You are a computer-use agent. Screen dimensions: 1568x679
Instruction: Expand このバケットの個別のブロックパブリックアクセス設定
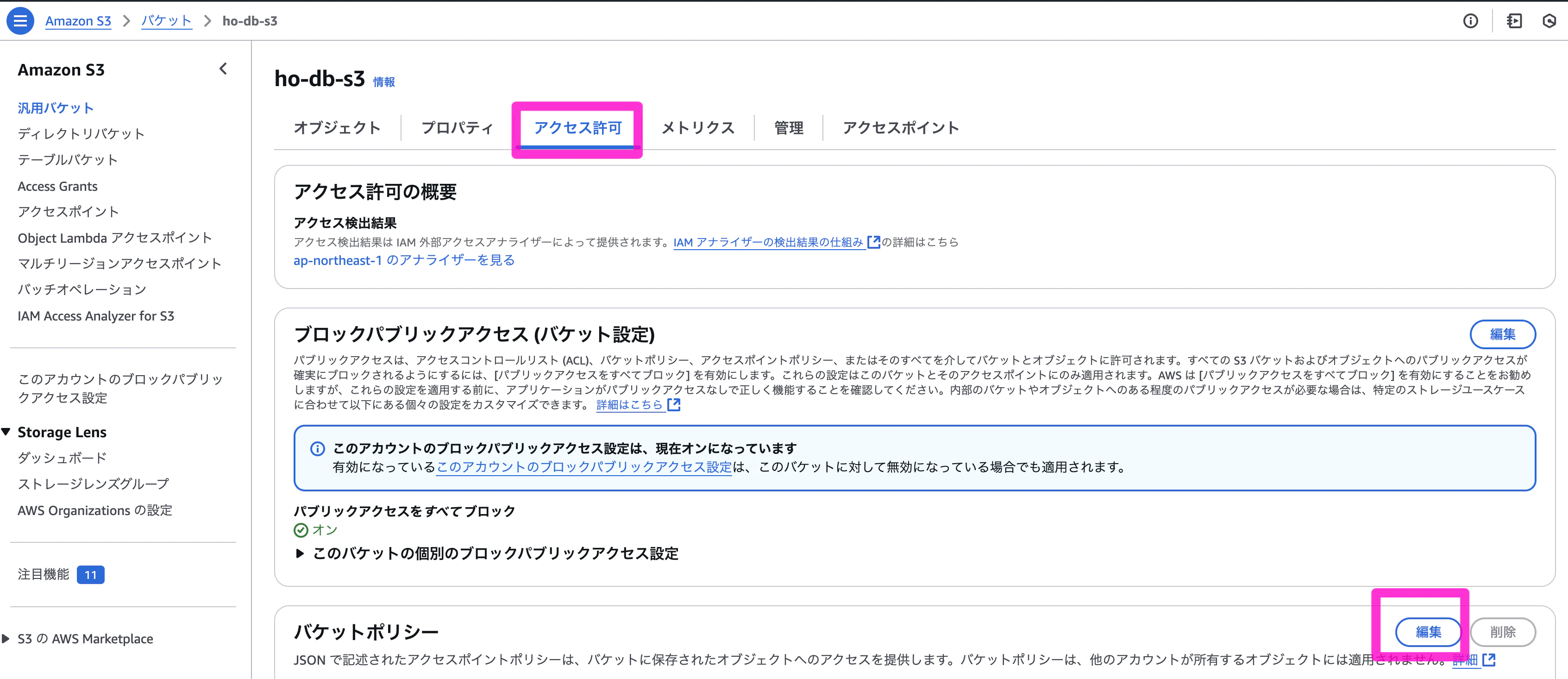tap(300, 553)
